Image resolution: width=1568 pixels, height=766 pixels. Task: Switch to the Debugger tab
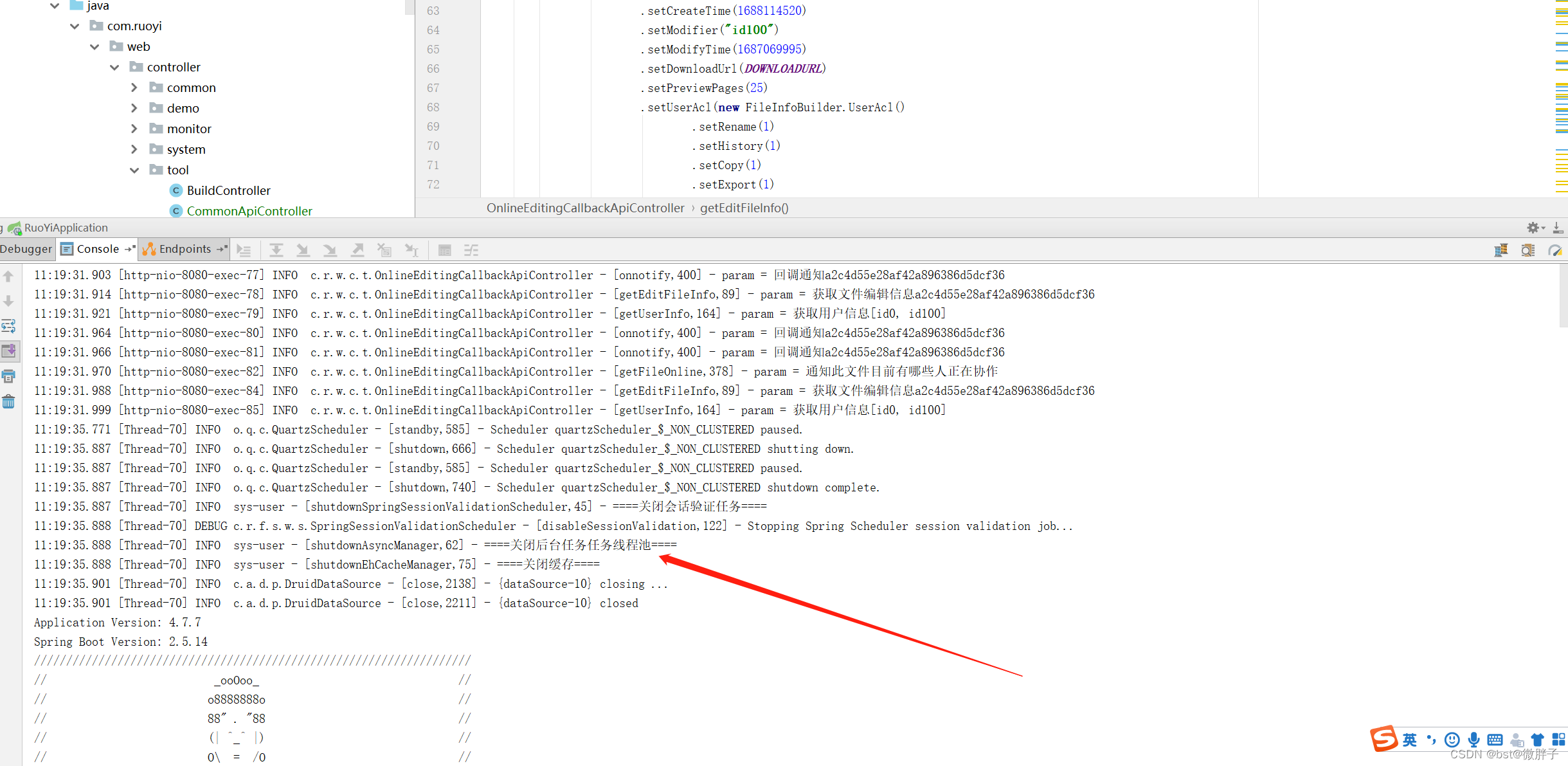click(x=26, y=249)
